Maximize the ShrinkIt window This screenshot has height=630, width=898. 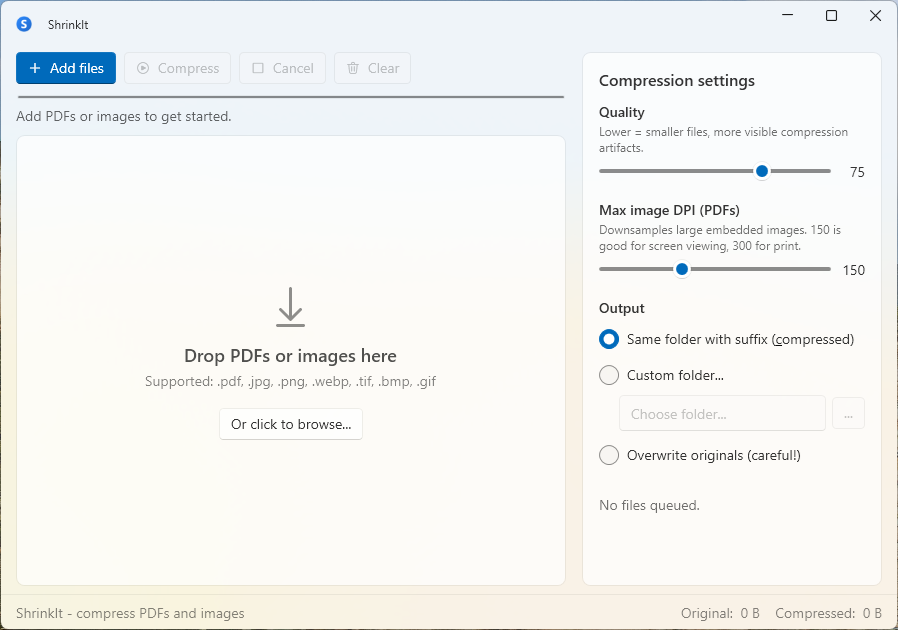(x=832, y=15)
